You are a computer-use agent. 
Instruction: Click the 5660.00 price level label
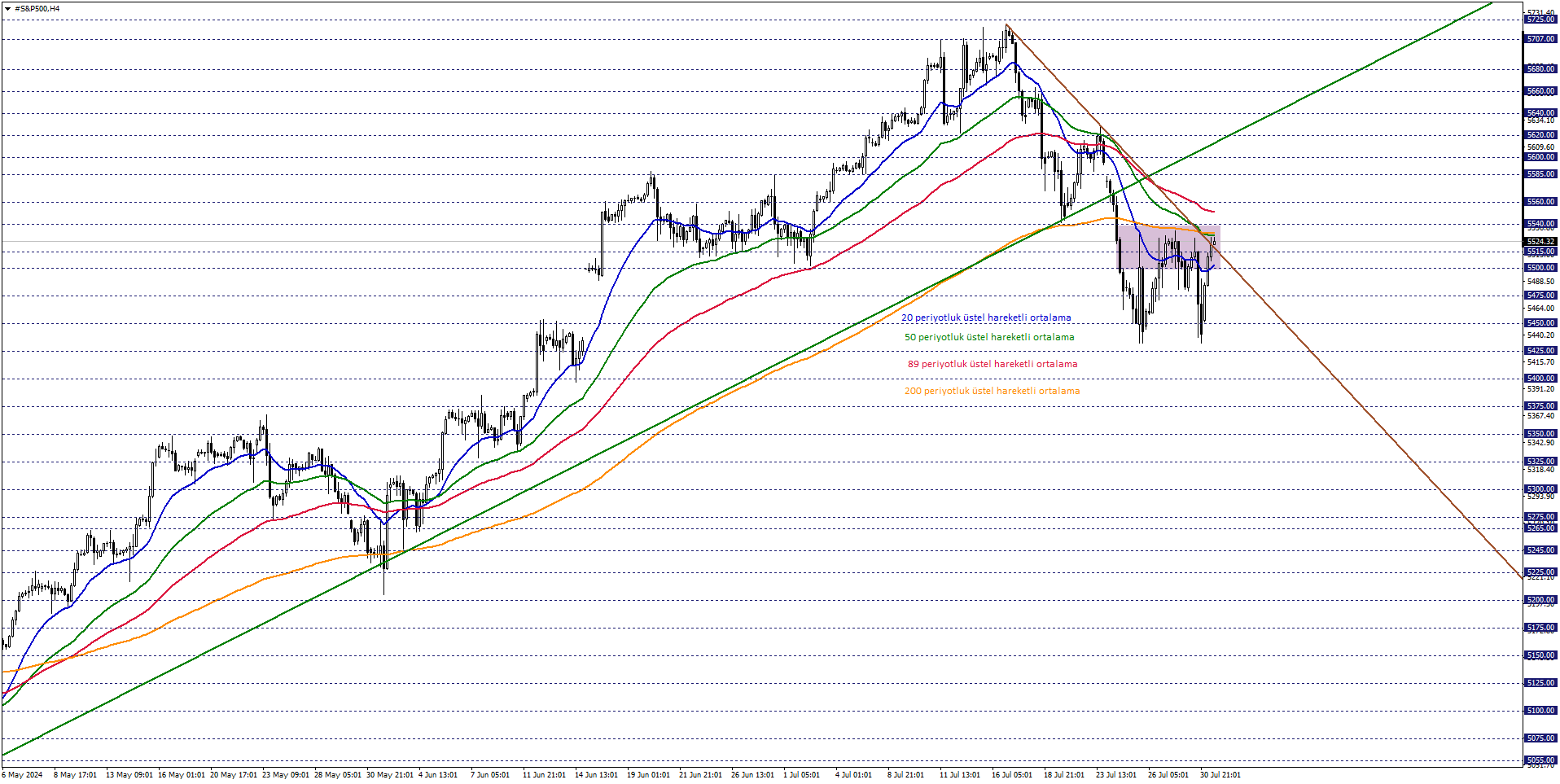point(1540,91)
